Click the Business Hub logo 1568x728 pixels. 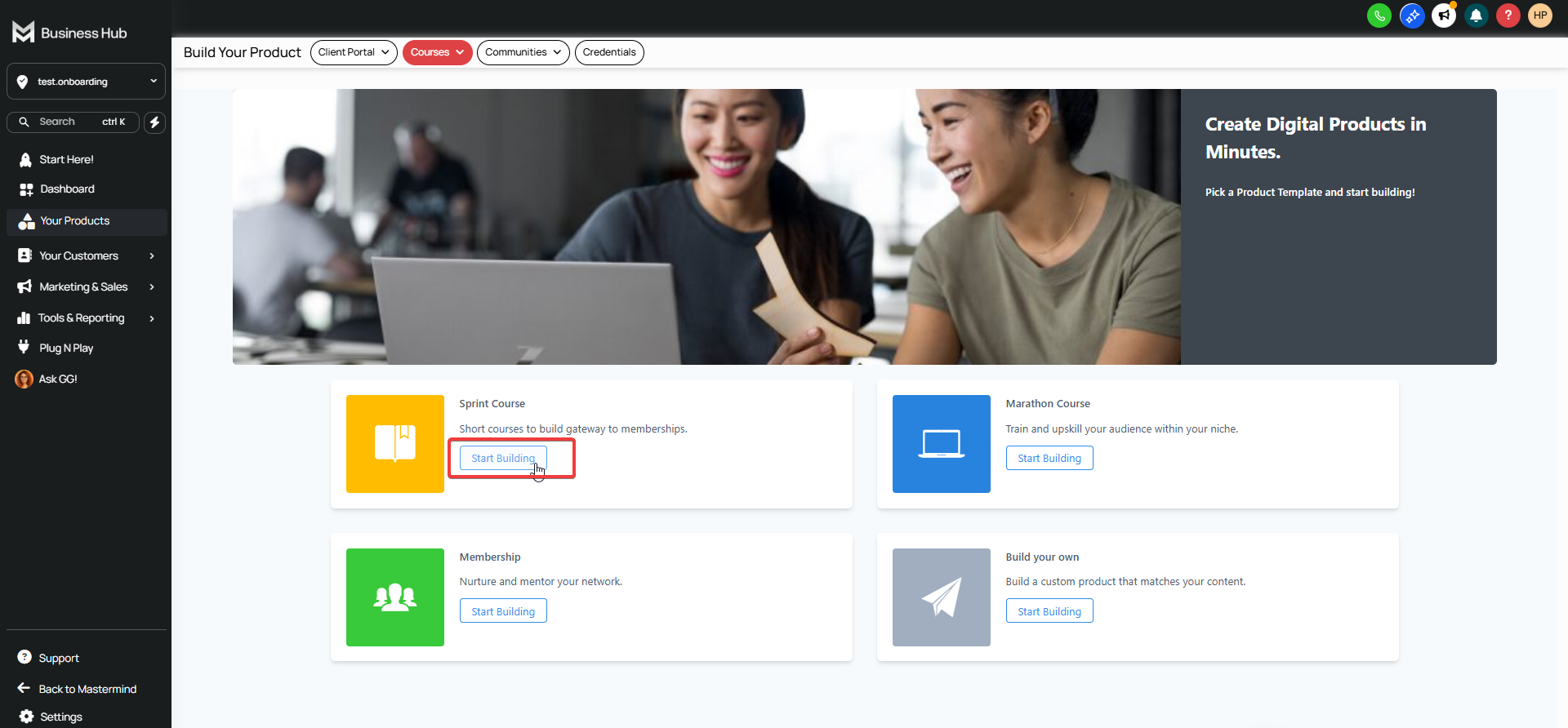coord(69,33)
